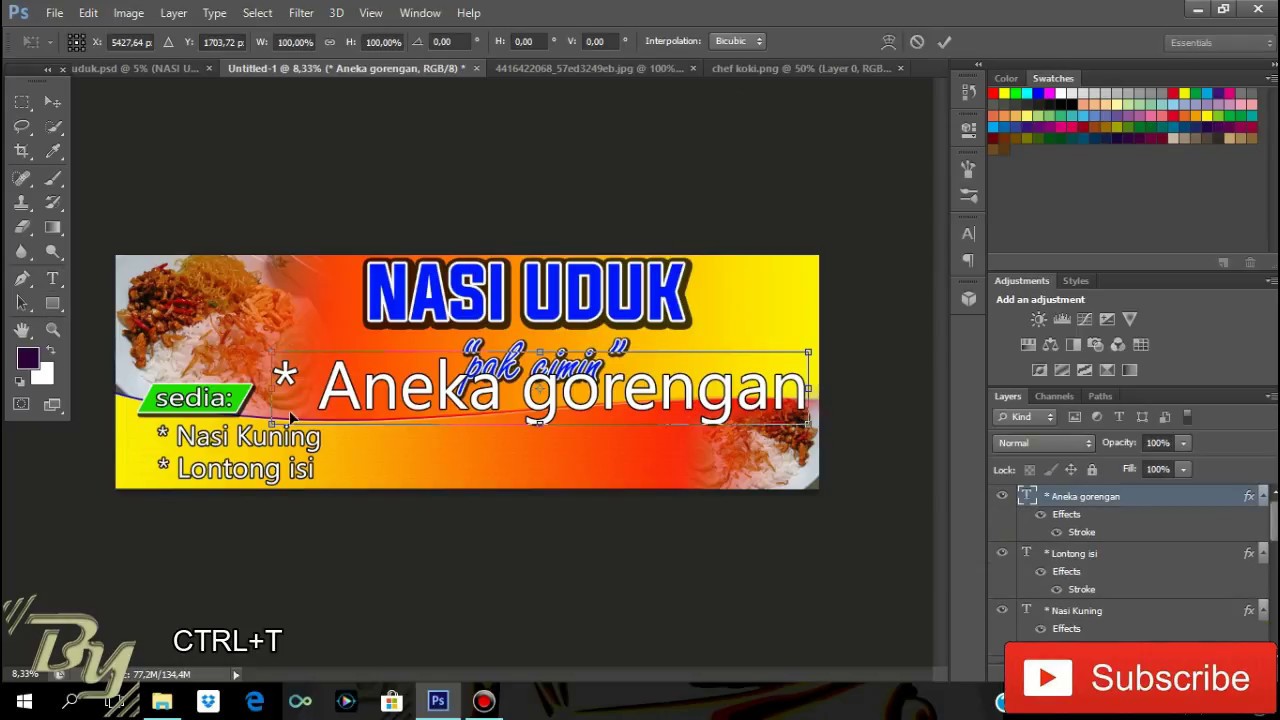Viewport: 1280px width, 720px height.
Task: Switch to the Channels tab
Action: pyautogui.click(x=1054, y=396)
